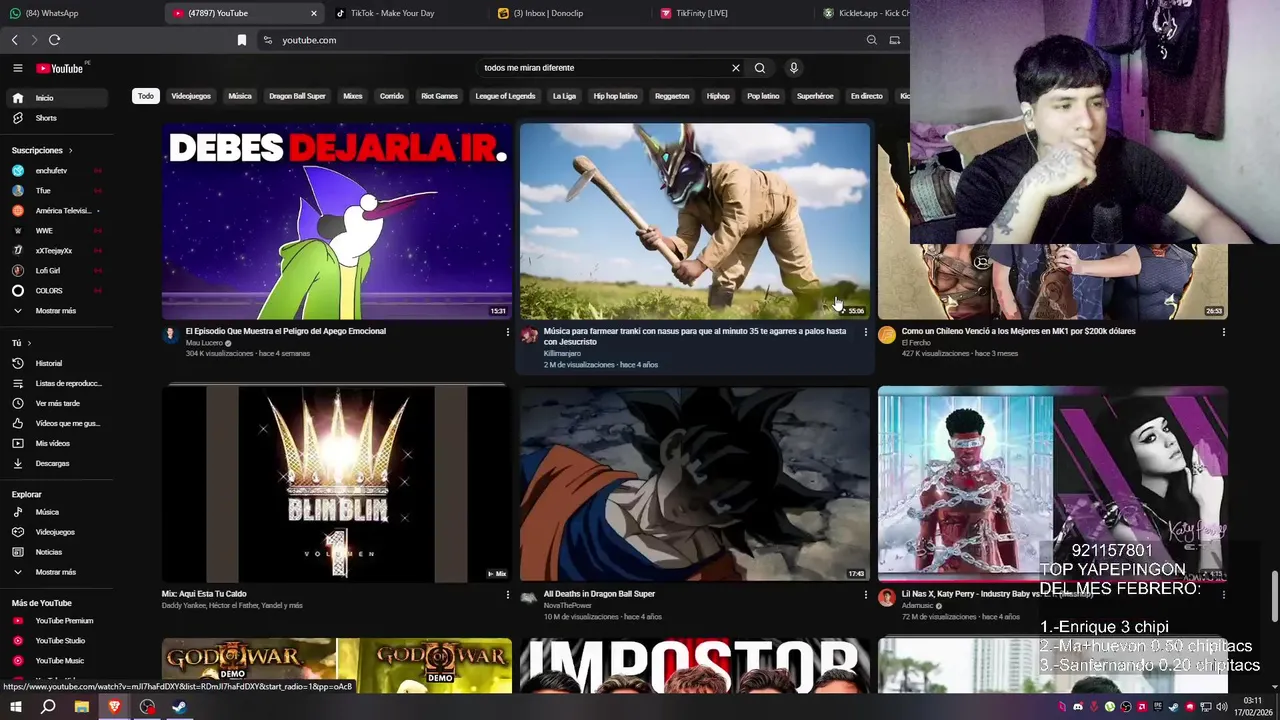
Task: Filter by Dragon Ball Super chip
Action: 297,96
